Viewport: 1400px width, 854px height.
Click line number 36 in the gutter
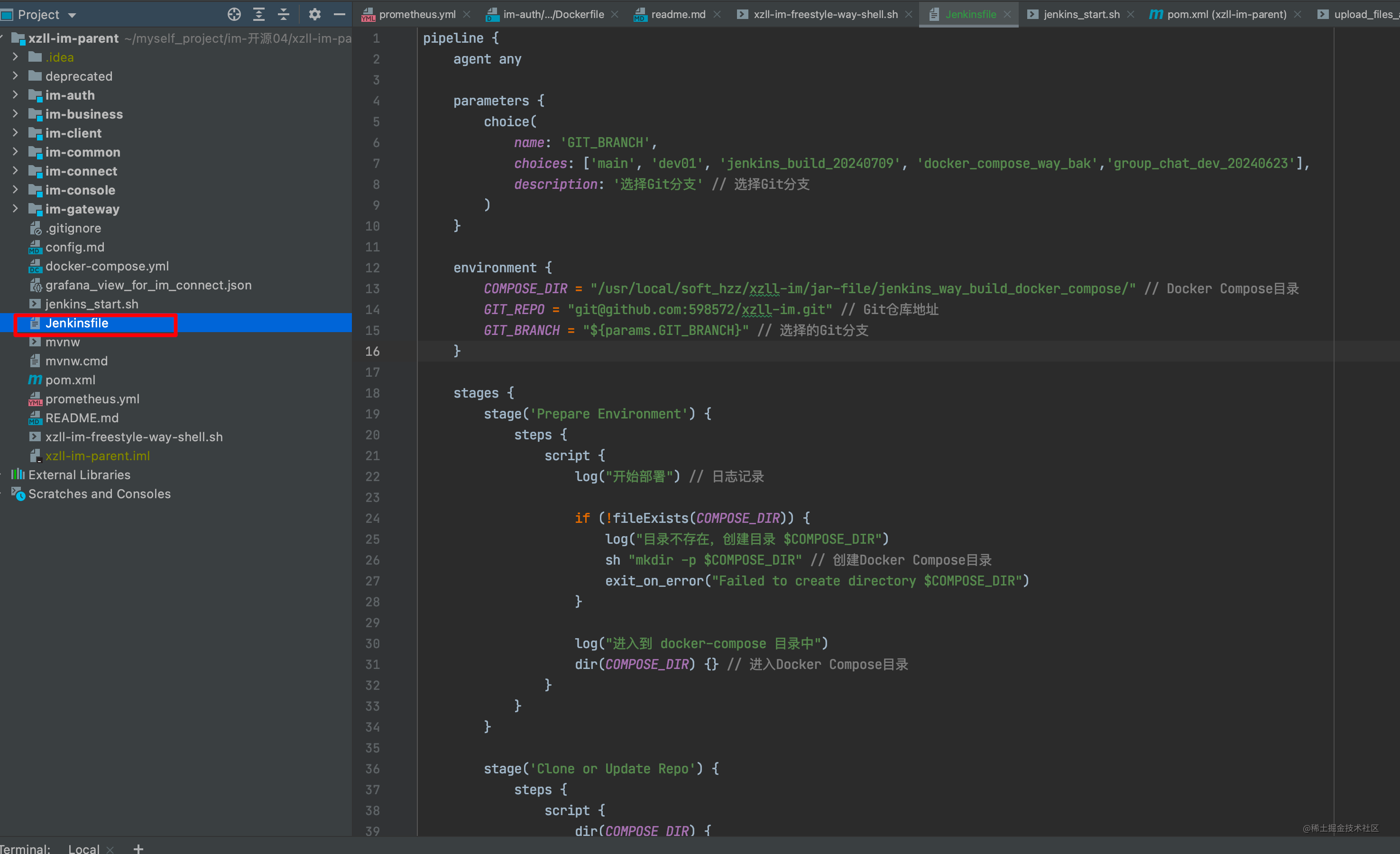(372, 769)
